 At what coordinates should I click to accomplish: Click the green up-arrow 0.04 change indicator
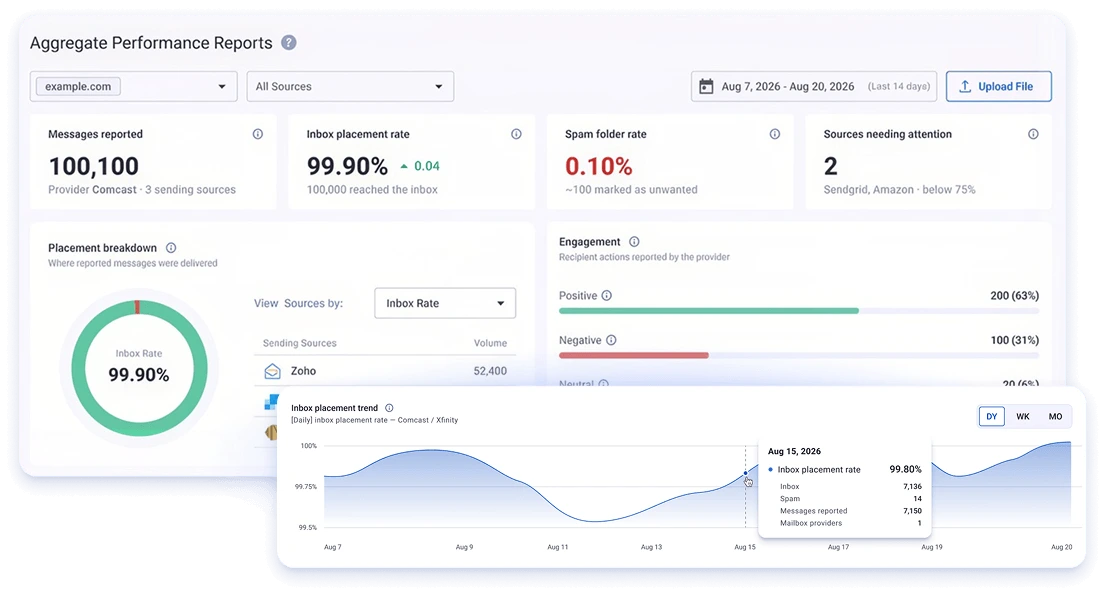pyautogui.click(x=420, y=166)
